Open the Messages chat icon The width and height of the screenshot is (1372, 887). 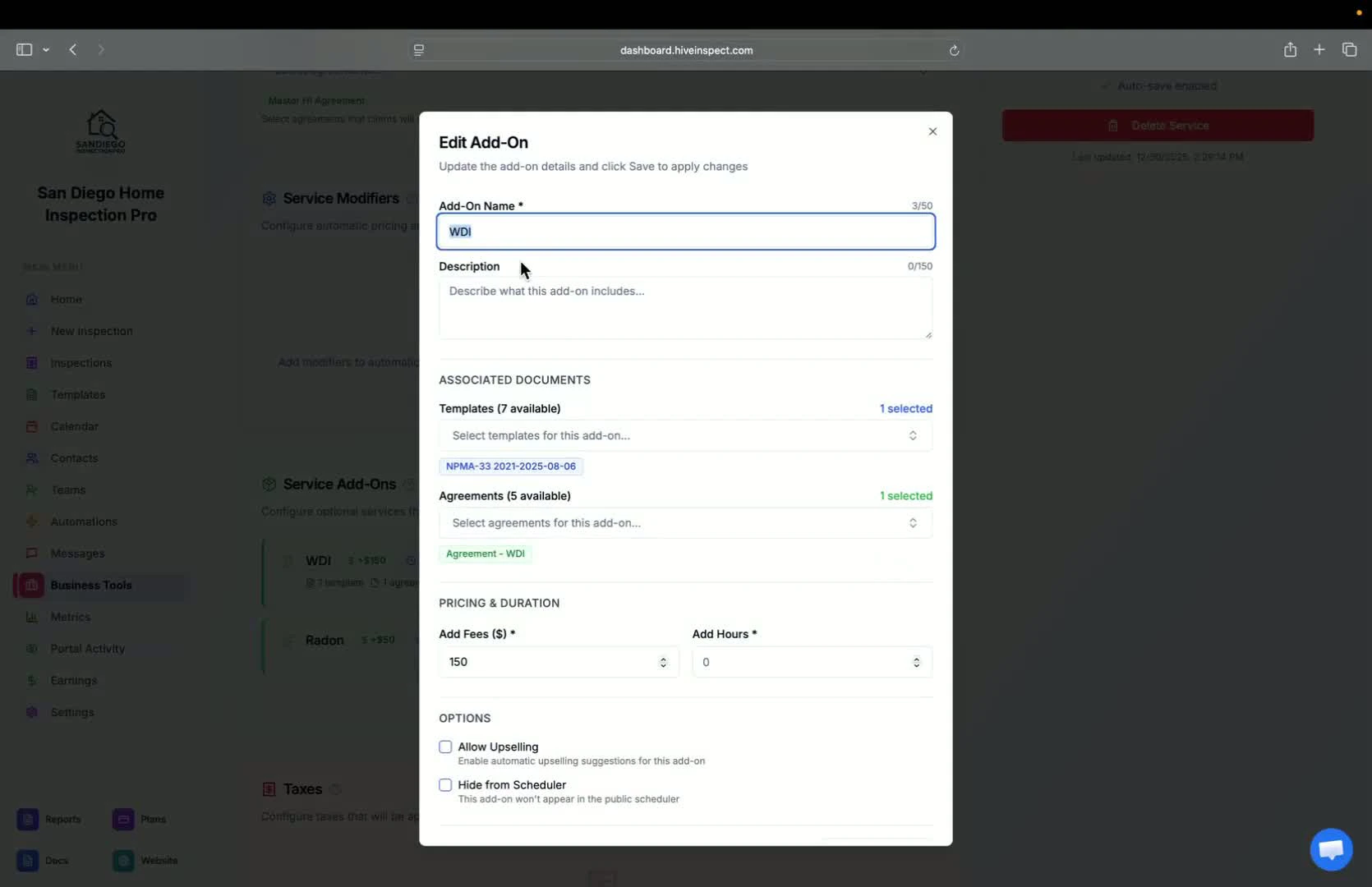point(31,554)
